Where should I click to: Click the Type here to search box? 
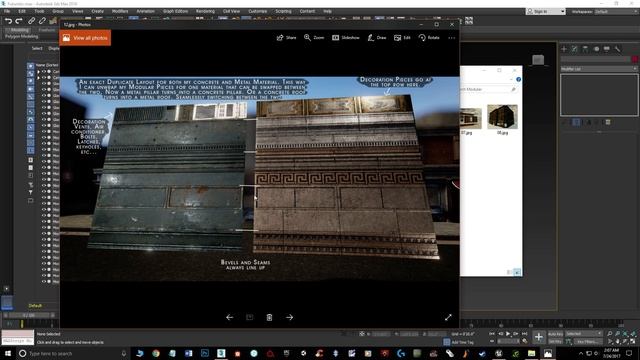click(69, 353)
